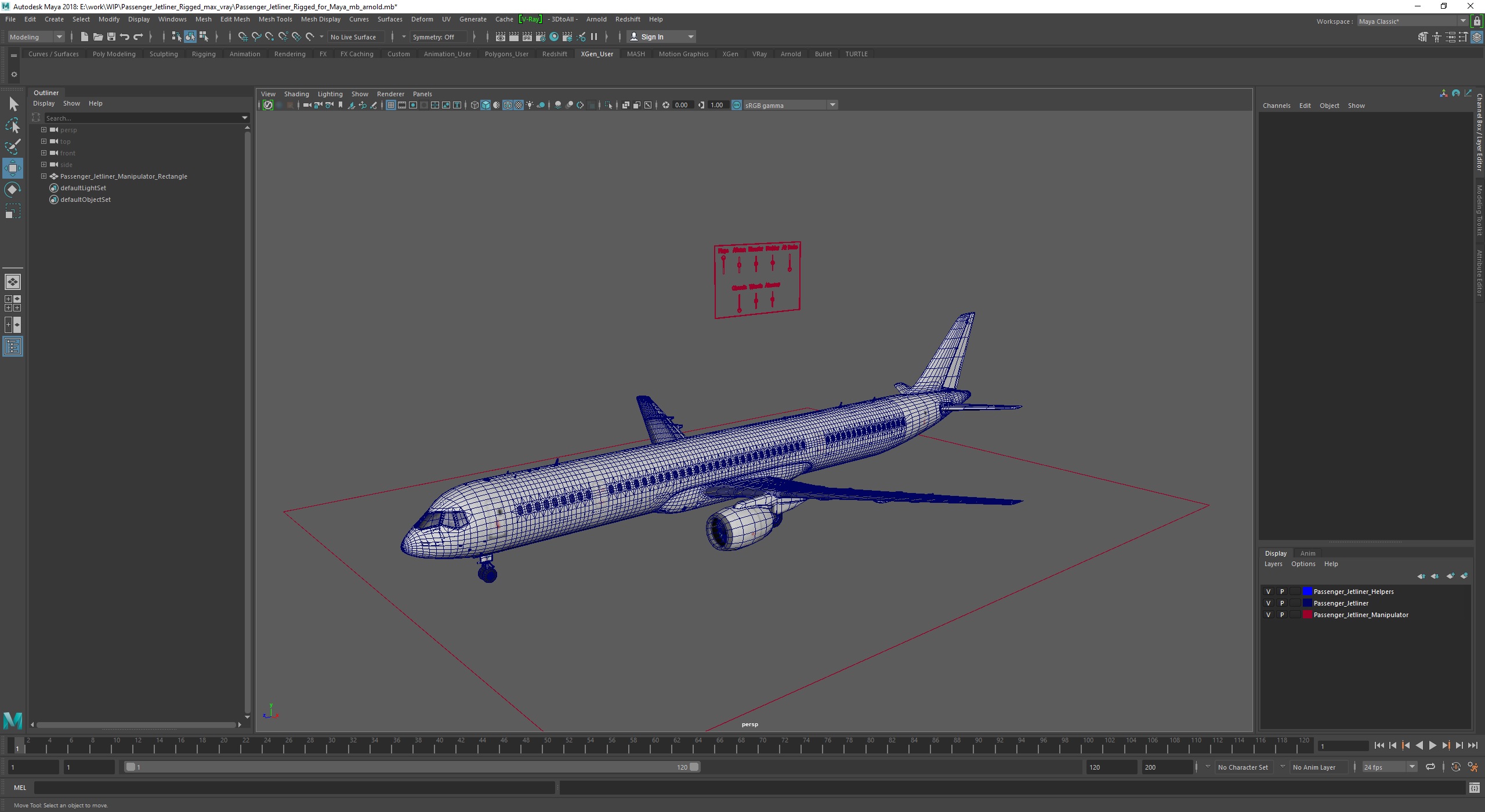The image size is (1485, 812).
Task: Open the sRGB gamma color space dropdown
Action: (x=791, y=105)
